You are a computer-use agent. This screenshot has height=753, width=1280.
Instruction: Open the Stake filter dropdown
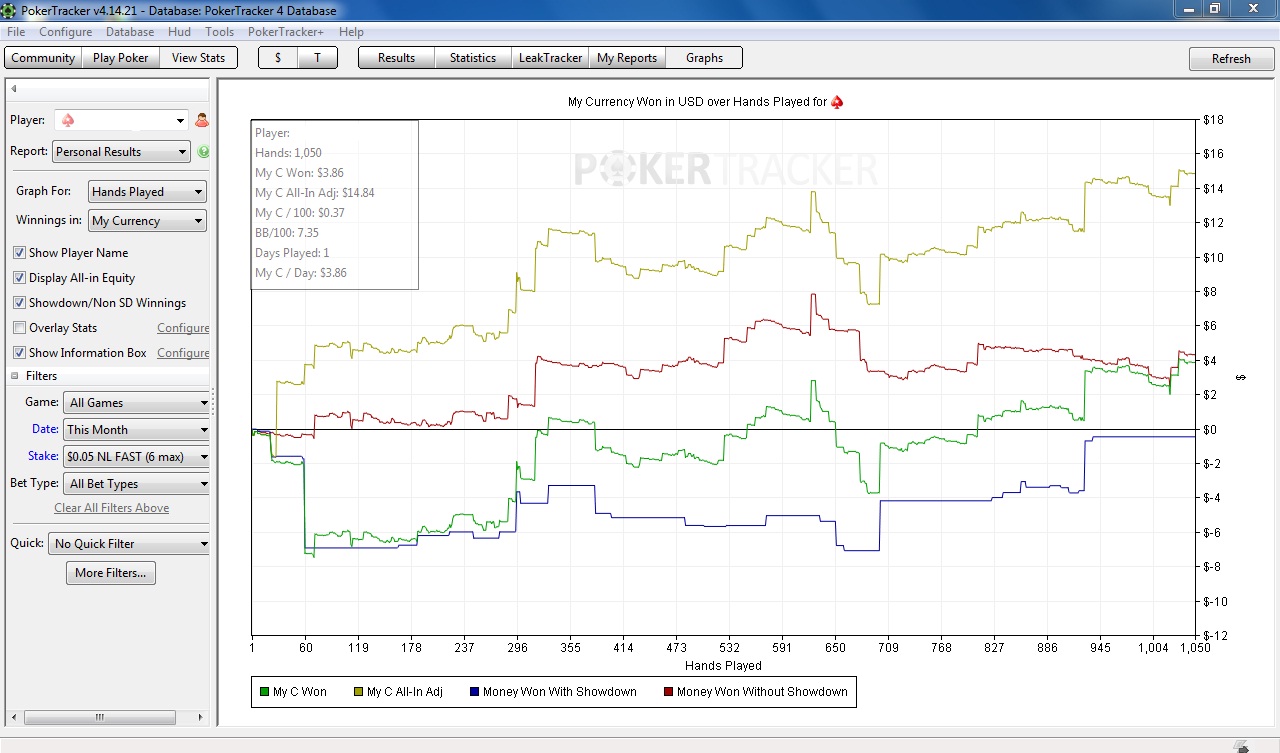point(137,457)
